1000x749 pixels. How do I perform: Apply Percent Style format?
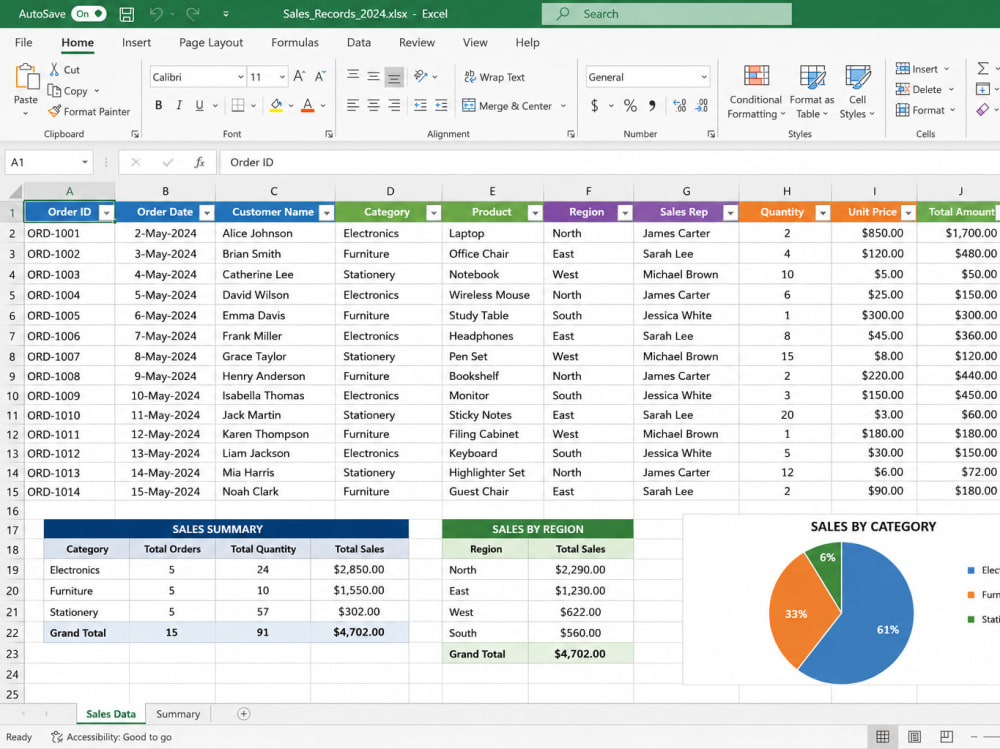[x=630, y=105]
